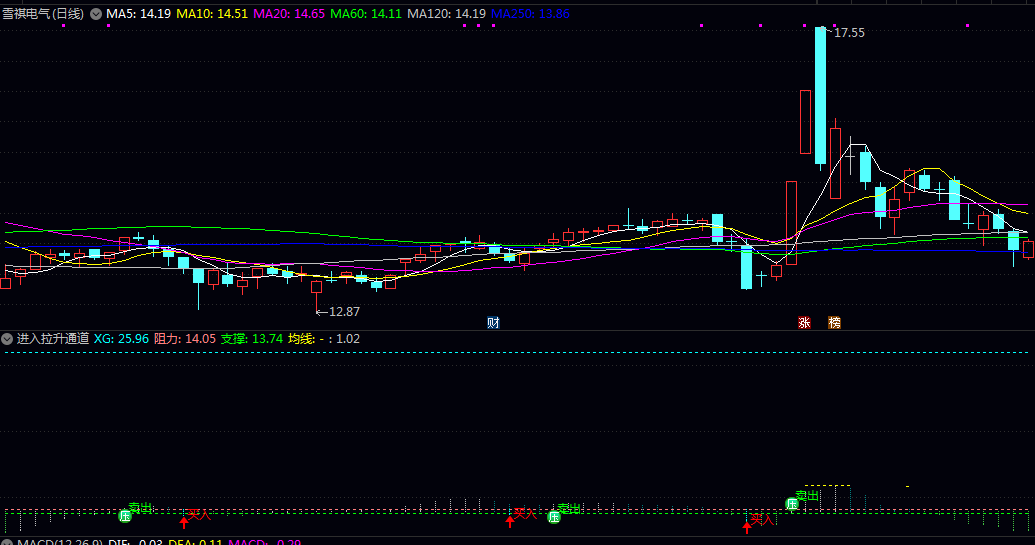
Task: Open the dropdown beside 雪祺电气(日线) title
Action: [96, 14]
